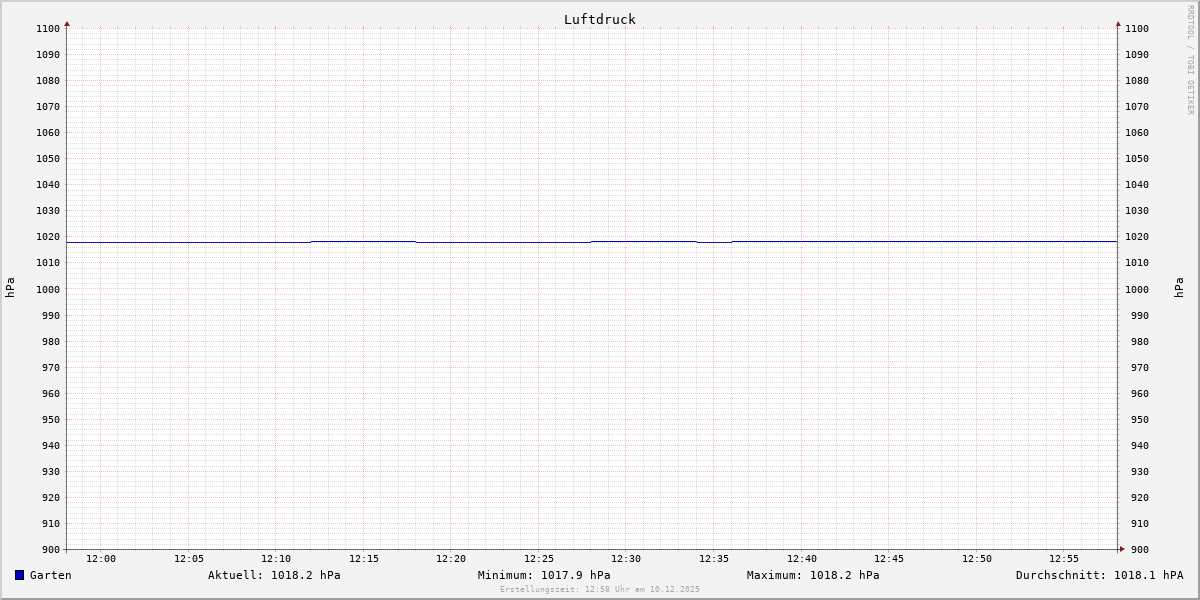Screen dimensions: 1200x600
Task: Click the Garten legend label
Action: point(50,575)
